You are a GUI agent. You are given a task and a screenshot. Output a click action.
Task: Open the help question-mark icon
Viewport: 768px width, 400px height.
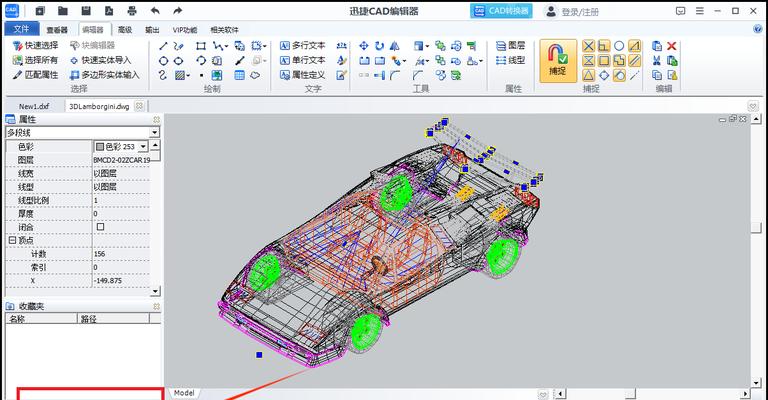758,29
